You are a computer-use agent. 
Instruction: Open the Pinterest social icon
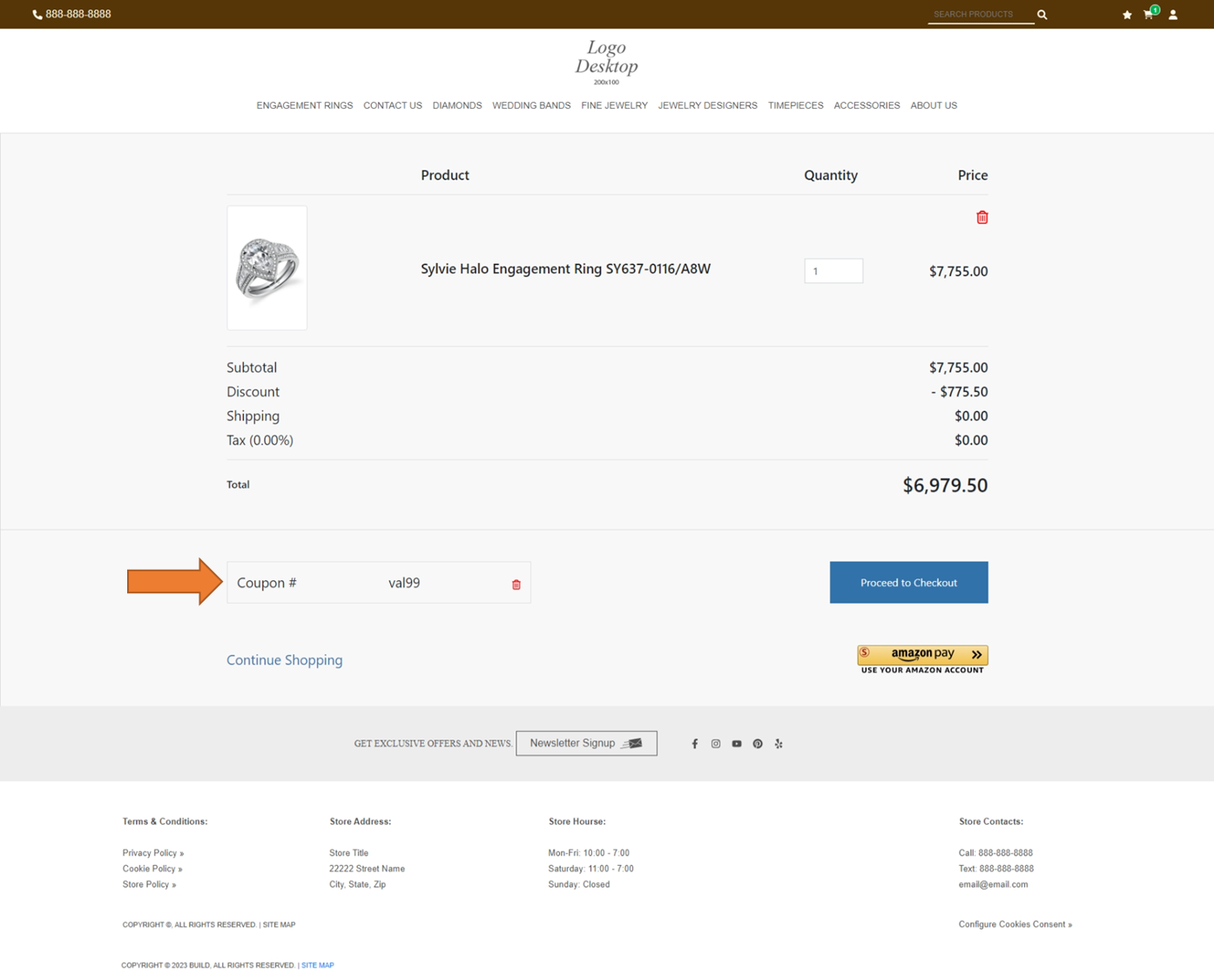(x=758, y=744)
